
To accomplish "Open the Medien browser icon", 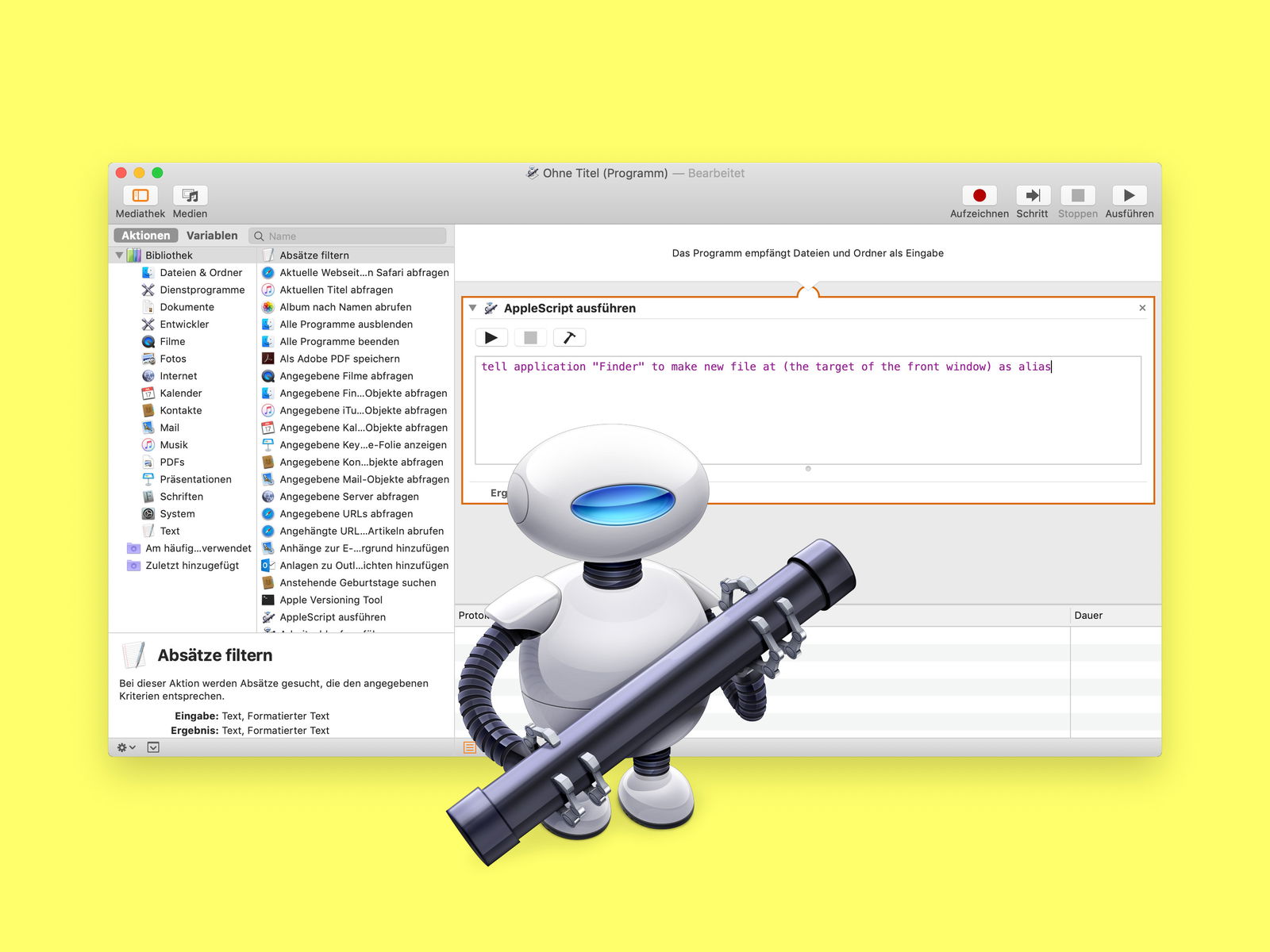I will [x=190, y=195].
